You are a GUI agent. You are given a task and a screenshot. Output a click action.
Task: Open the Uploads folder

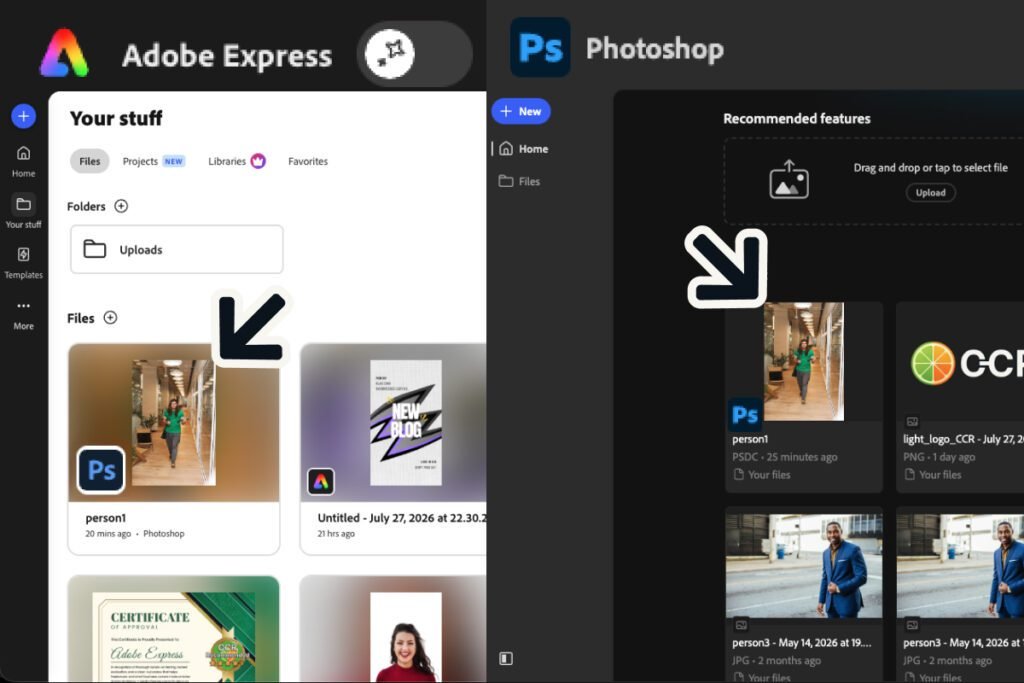tap(176, 249)
